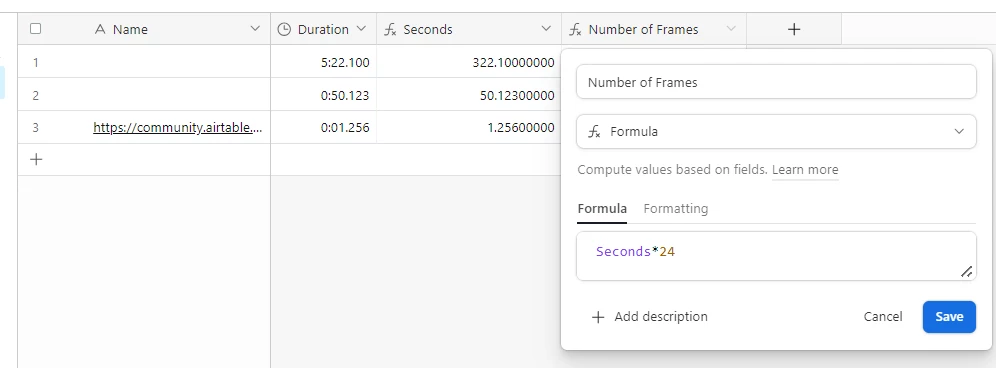Viewport: 996px width, 368px height.
Task: Cancel the field editing dialog
Action: (883, 317)
